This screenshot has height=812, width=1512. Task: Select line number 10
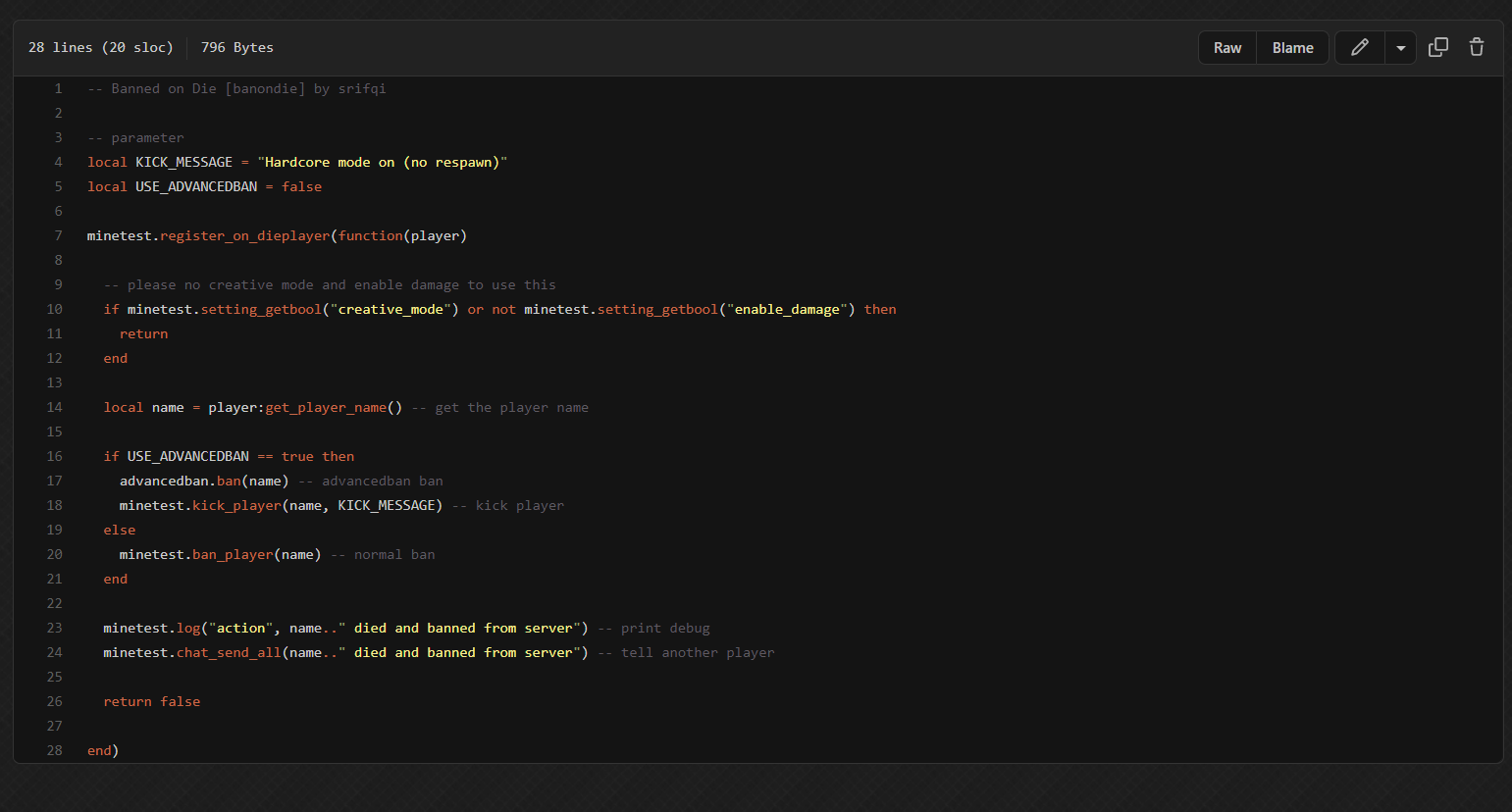(x=54, y=309)
